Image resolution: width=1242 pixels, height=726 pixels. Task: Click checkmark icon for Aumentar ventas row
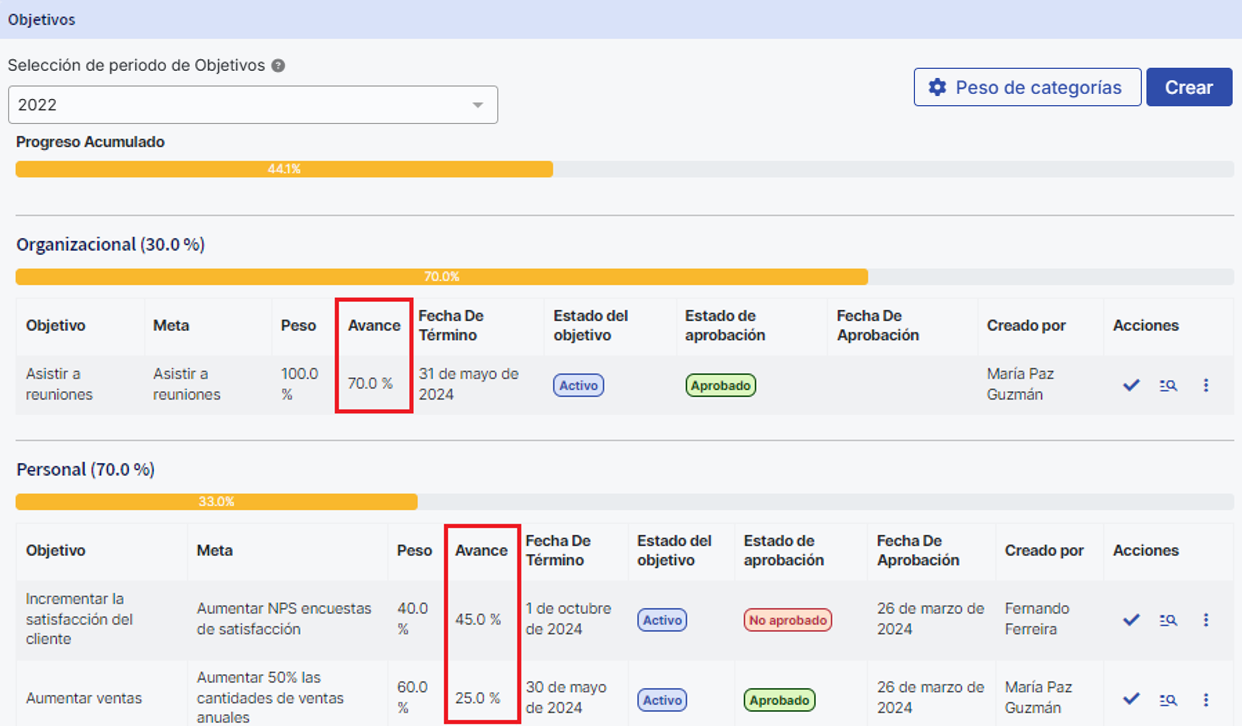click(x=1131, y=699)
